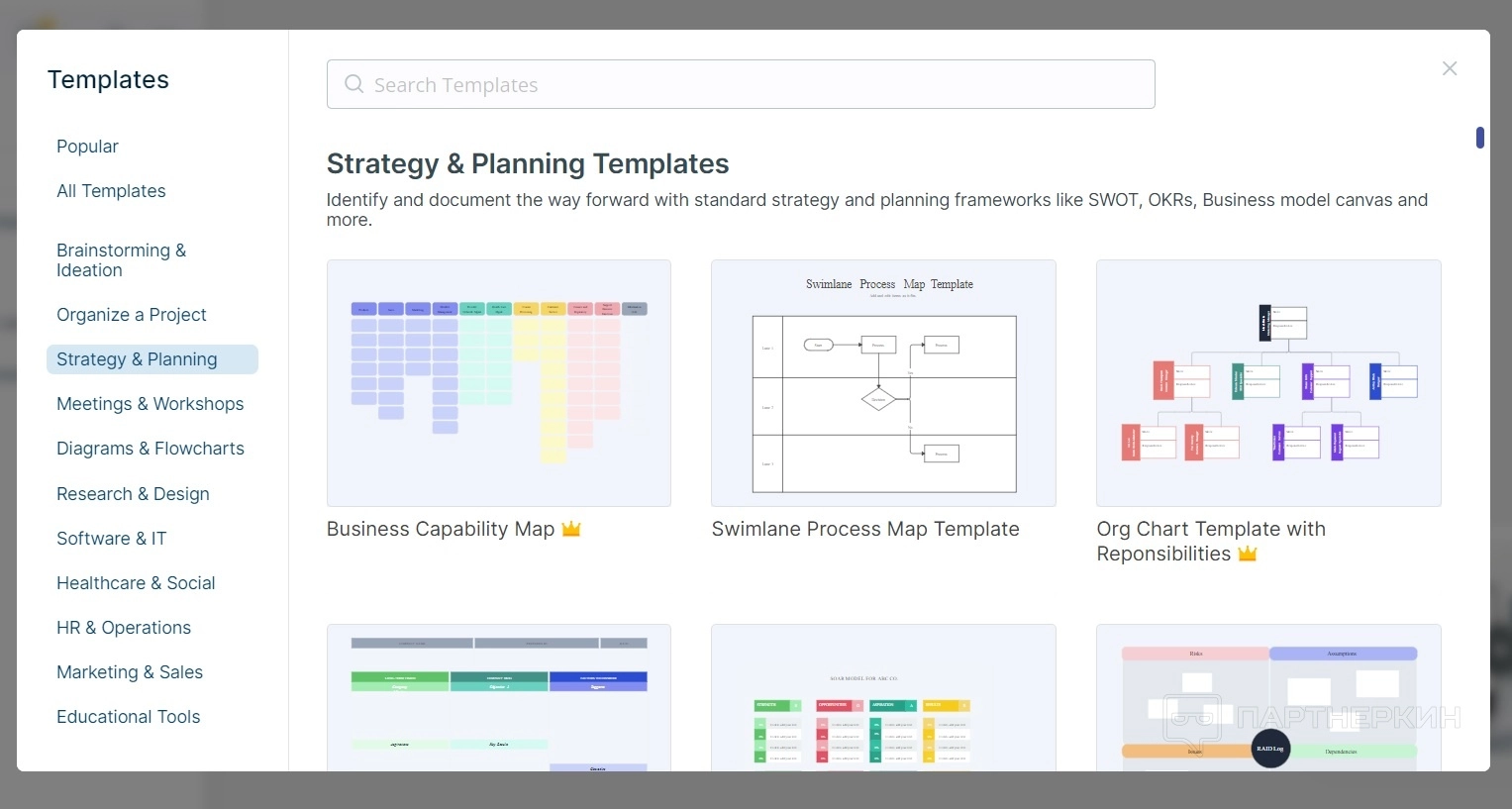1512x809 pixels.
Task: Click the Swimlane Process Map Template title
Action: [x=865, y=529]
